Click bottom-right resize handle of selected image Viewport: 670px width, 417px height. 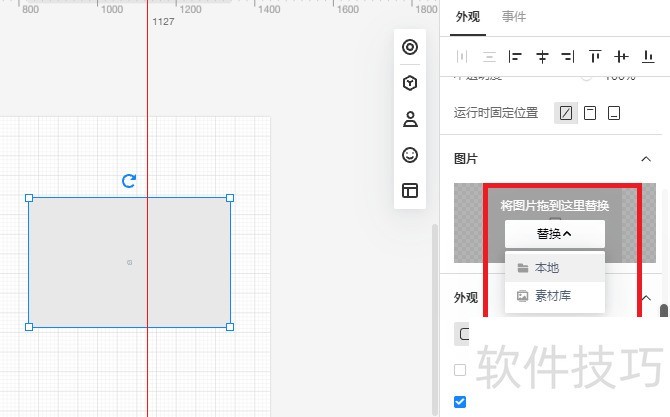(230, 327)
